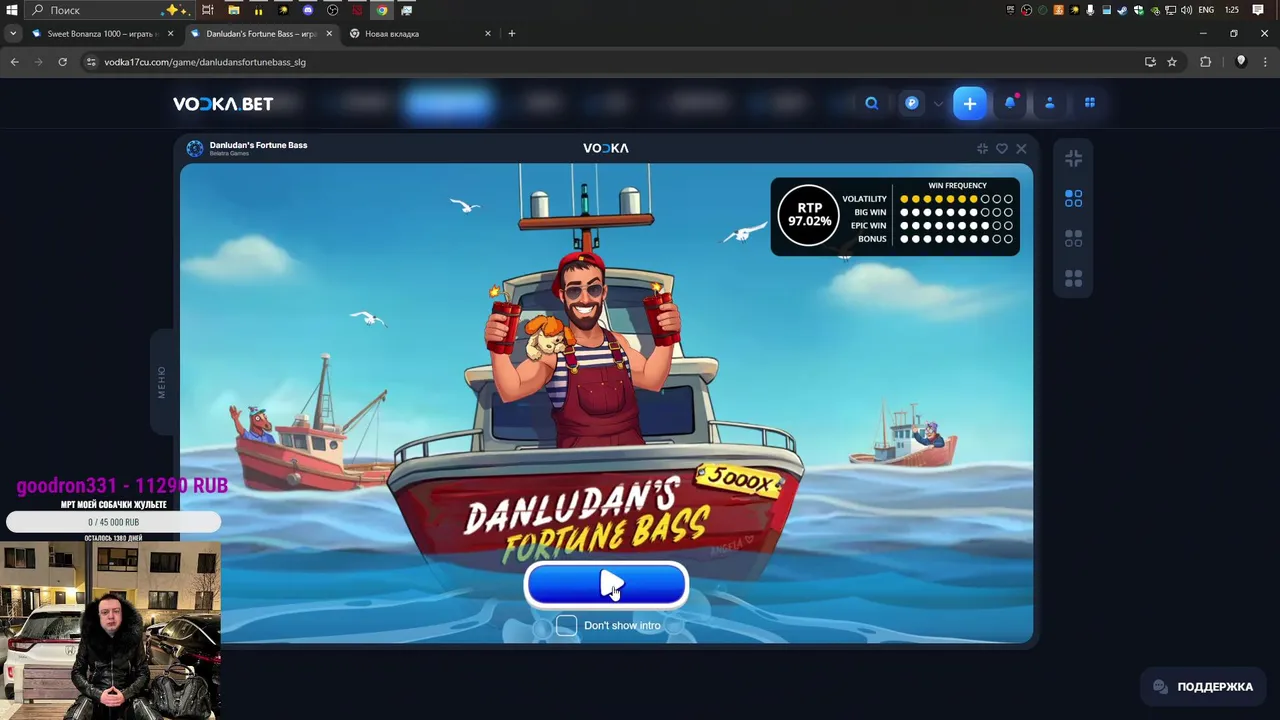Click the RTP 97.02% badge
Viewport: 1280px width, 720px height.
point(809,215)
